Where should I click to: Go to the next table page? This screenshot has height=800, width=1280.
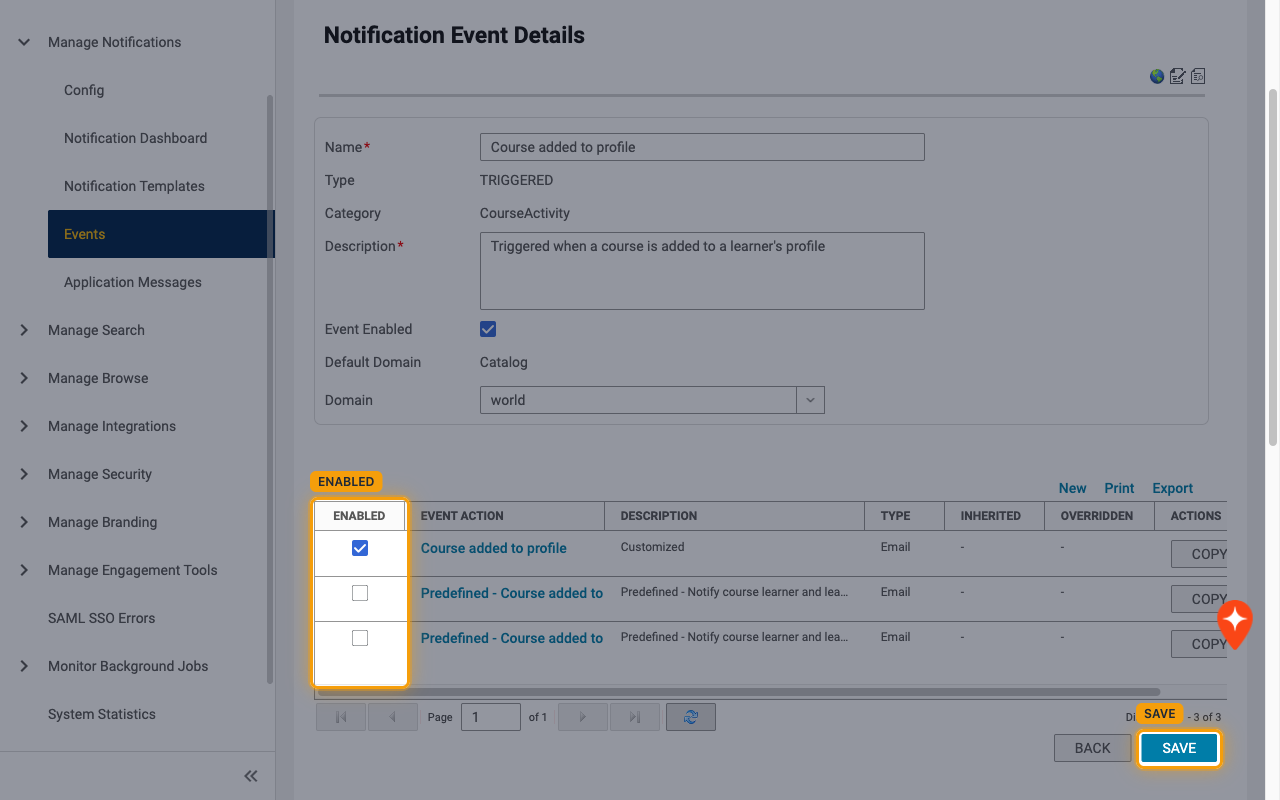coord(583,717)
